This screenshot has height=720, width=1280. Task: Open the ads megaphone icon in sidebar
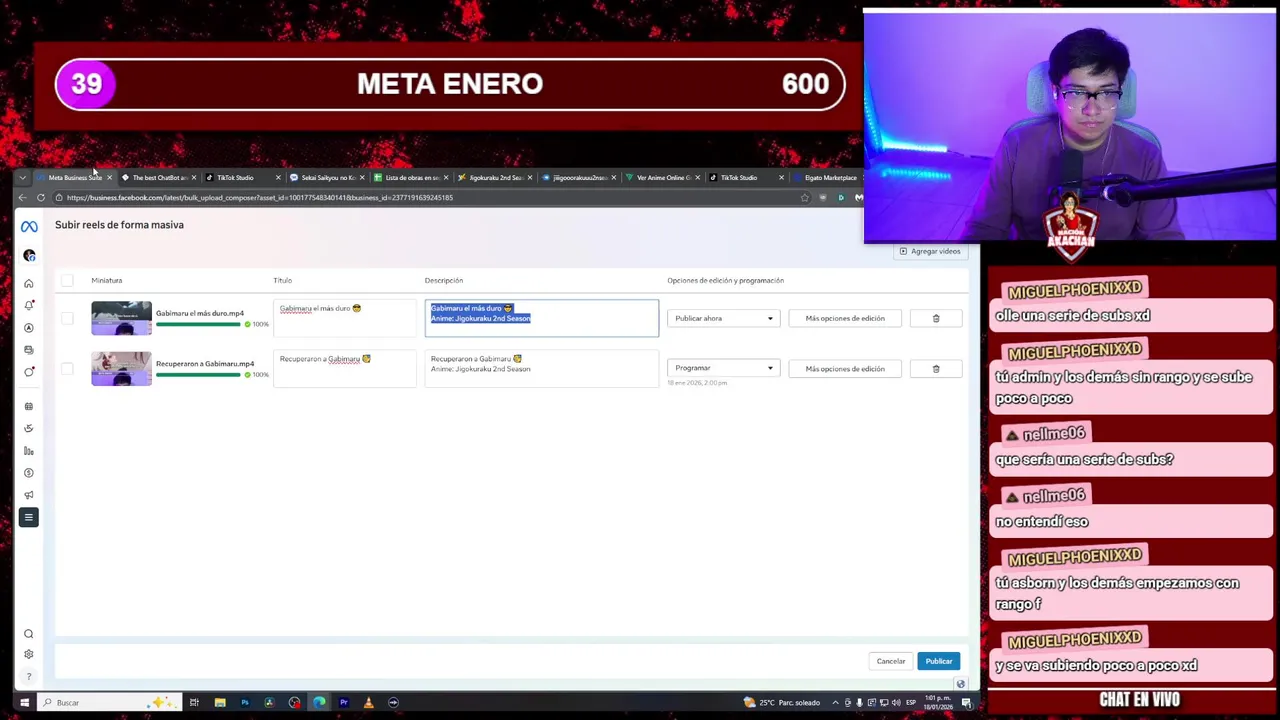tap(29, 494)
